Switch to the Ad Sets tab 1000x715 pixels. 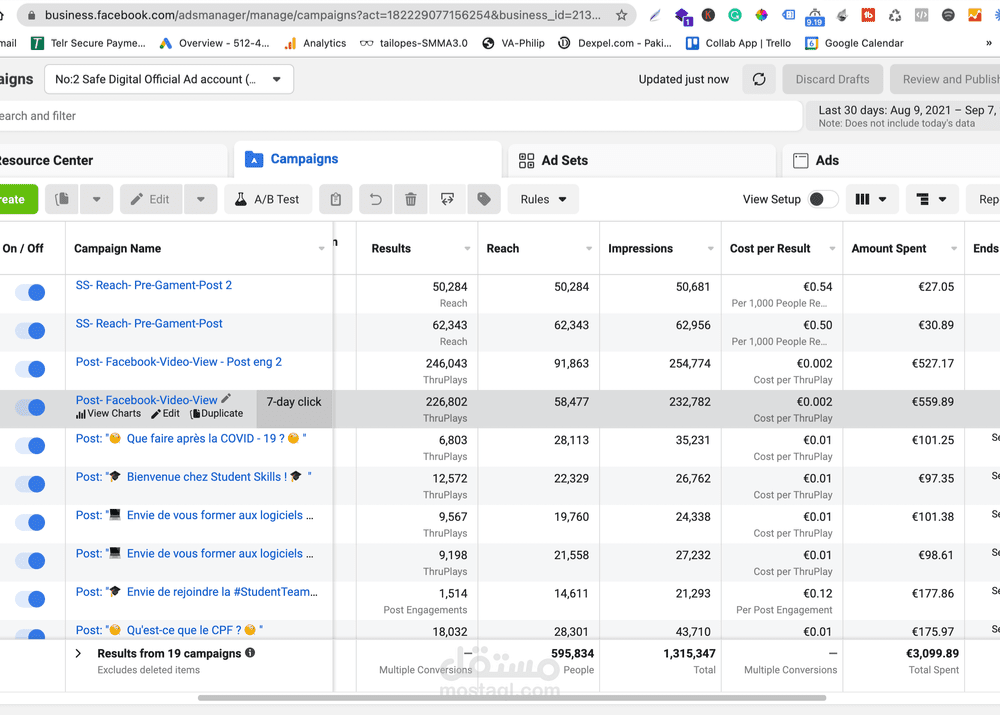point(642,160)
